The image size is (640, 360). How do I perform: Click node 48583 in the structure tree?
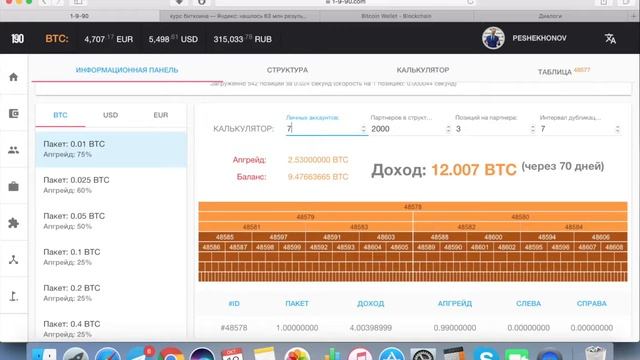[359, 227]
